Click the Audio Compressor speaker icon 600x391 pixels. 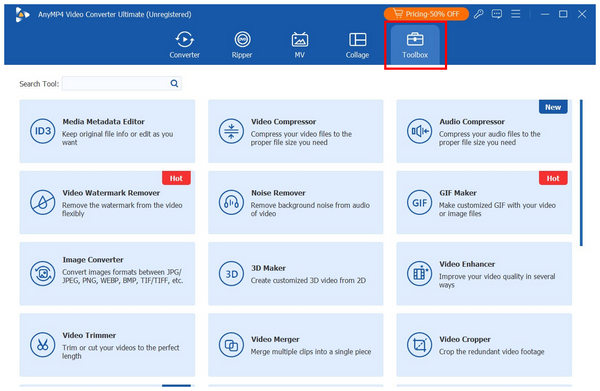point(419,131)
